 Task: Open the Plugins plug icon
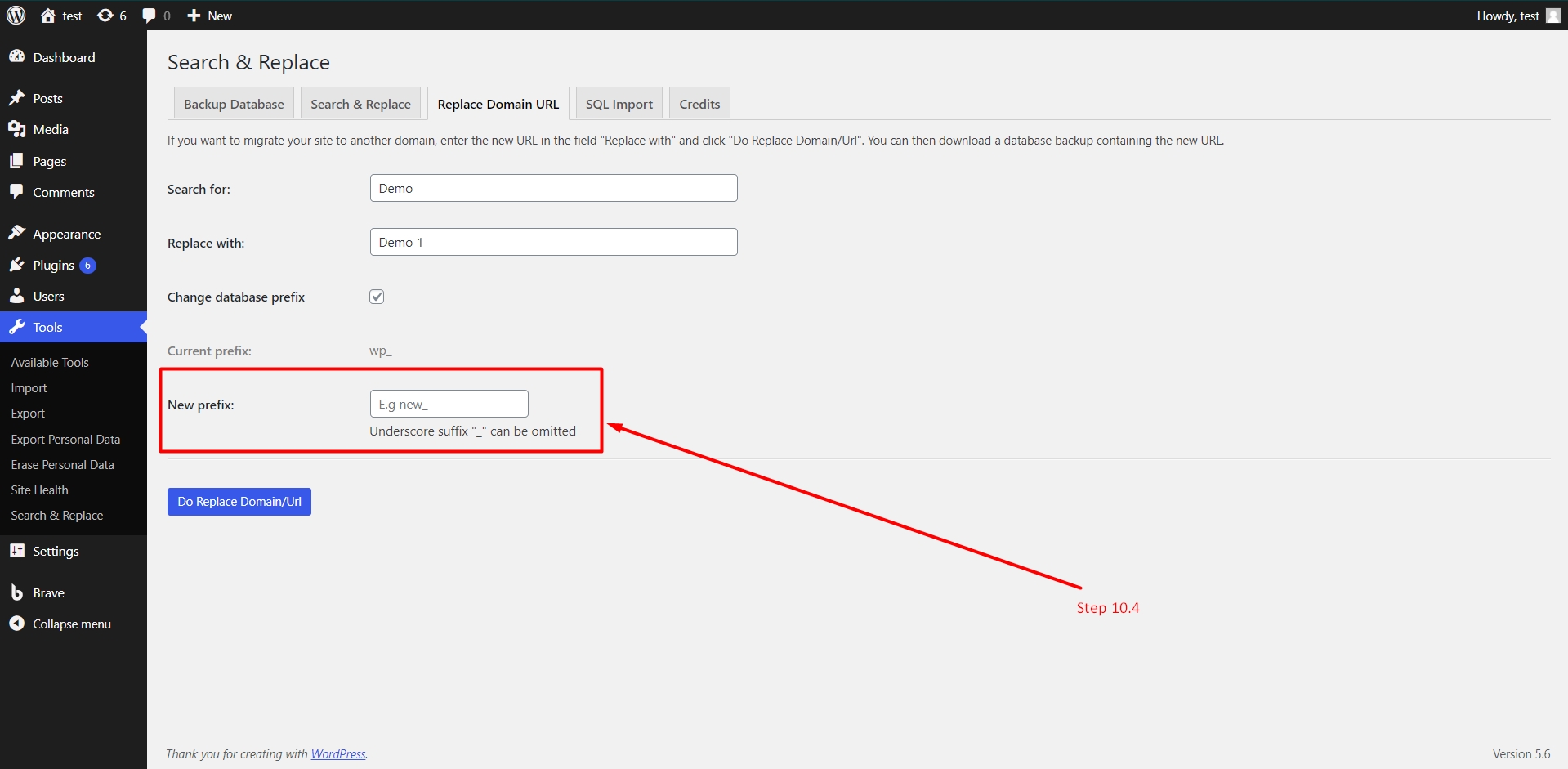(16, 265)
